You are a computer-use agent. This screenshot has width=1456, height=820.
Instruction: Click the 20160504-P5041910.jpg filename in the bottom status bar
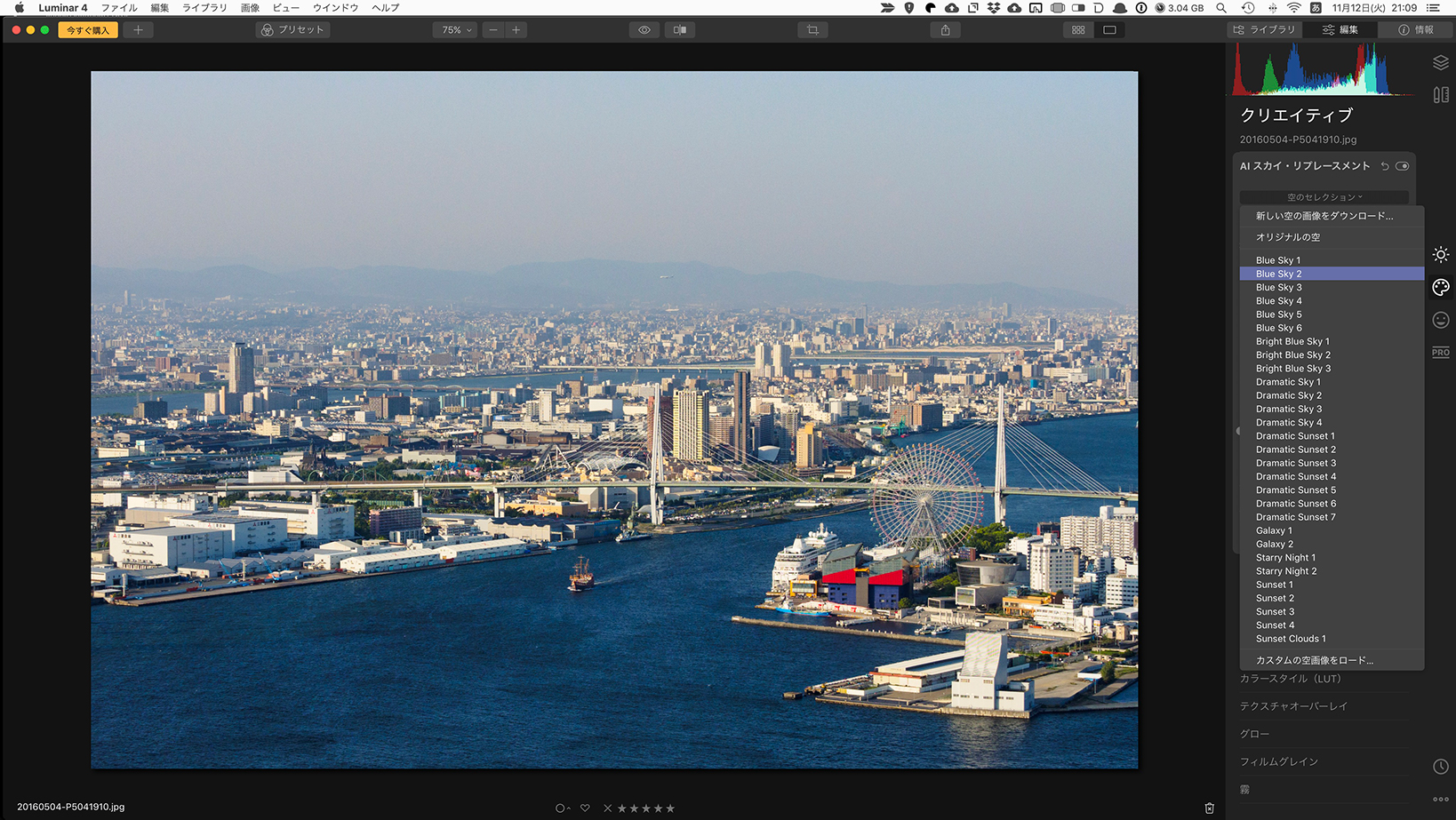pos(71,808)
